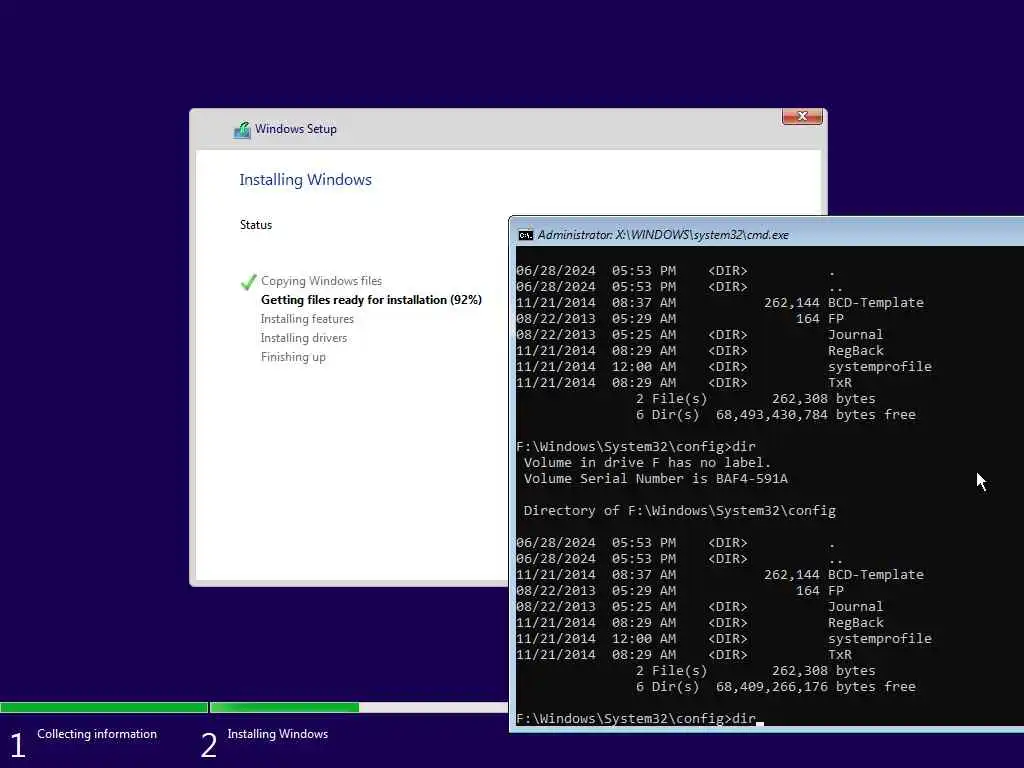Click the cmd.exe window title icon
The image size is (1024, 768).
click(525, 235)
